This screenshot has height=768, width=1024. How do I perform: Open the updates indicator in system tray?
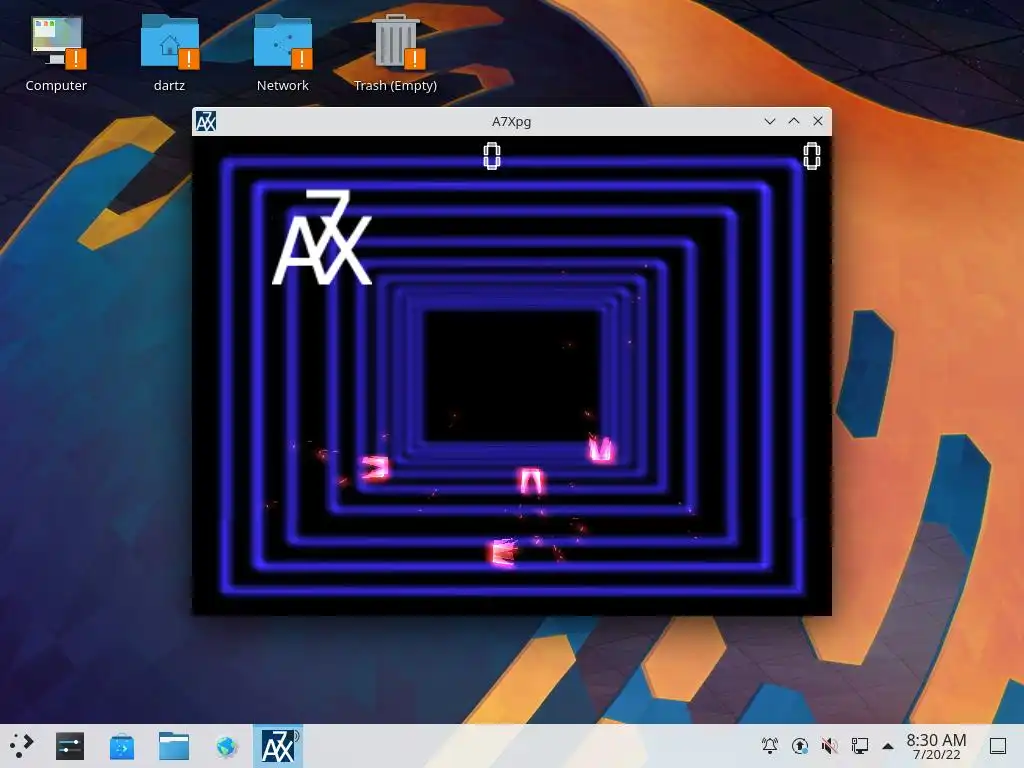[799, 745]
